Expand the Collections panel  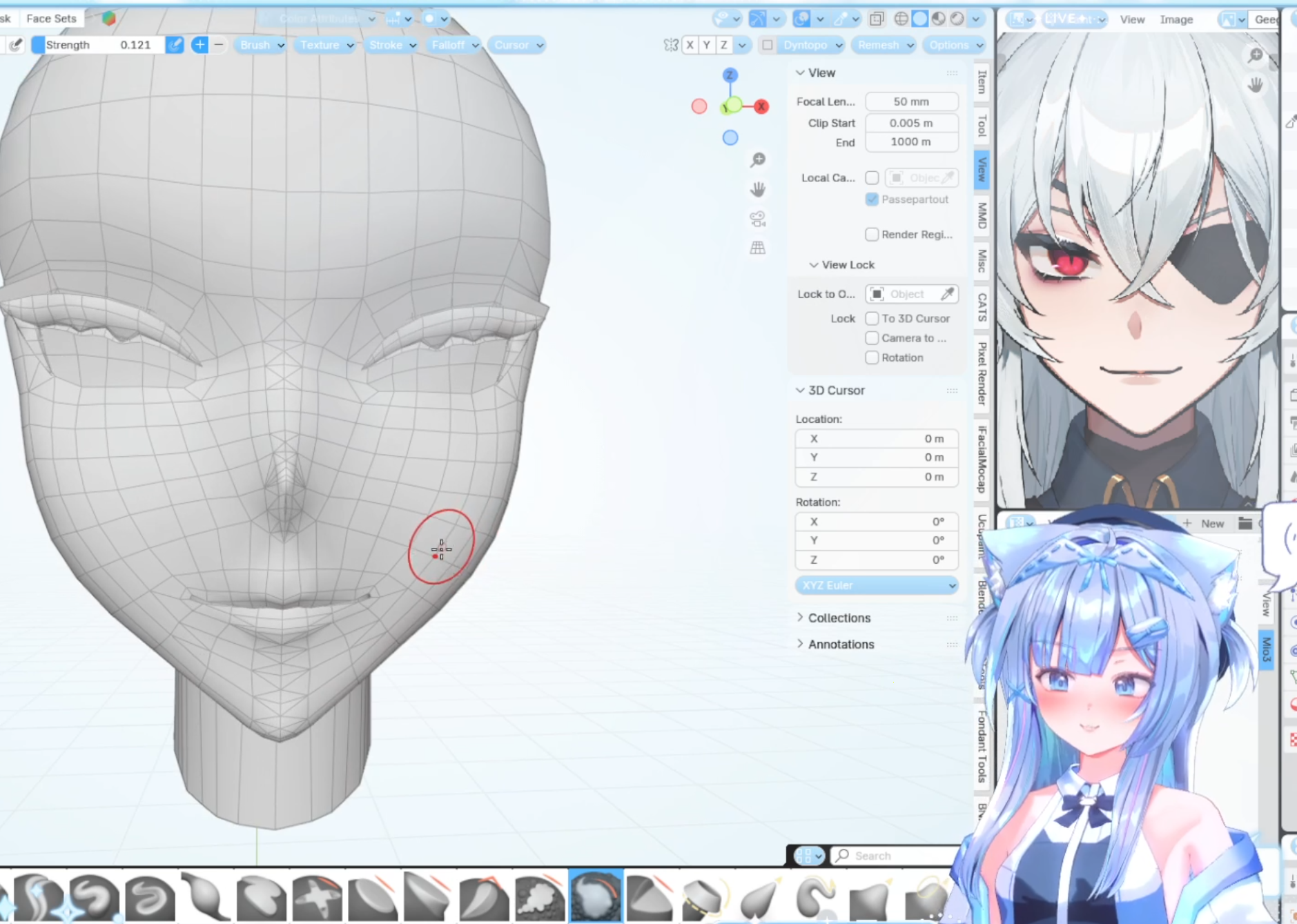839,618
